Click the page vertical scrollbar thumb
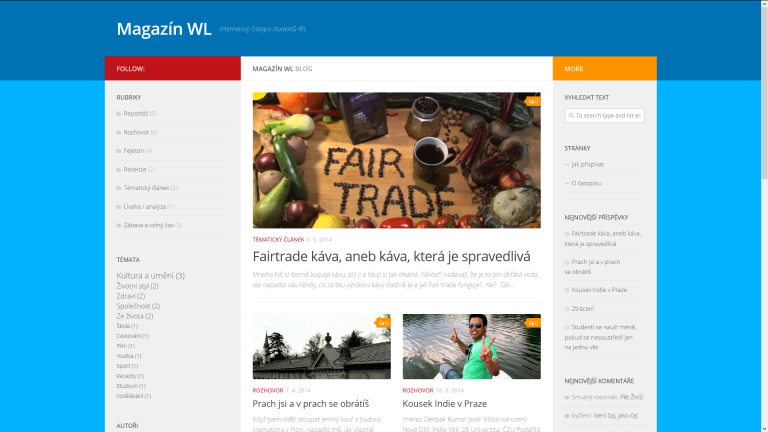The width and height of the screenshot is (768, 432). (764, 93)
